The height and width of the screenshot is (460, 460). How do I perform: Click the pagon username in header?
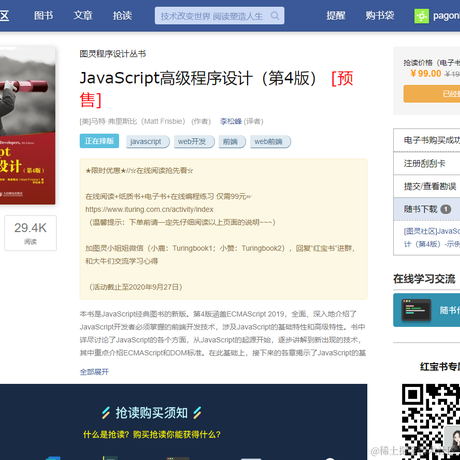coord(446,16)
